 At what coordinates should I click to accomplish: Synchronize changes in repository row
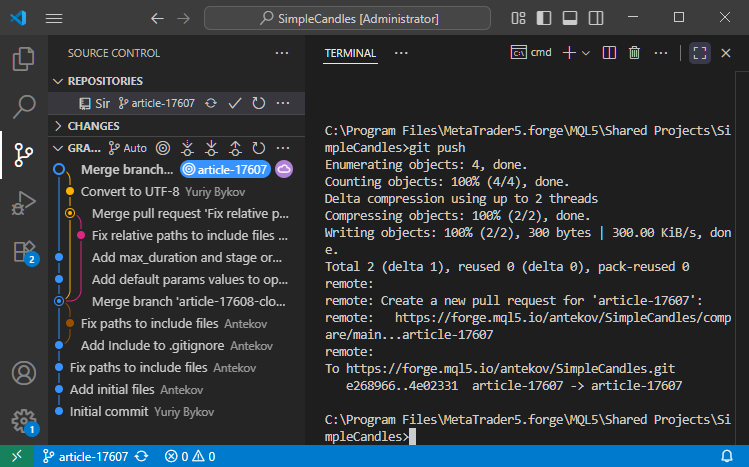coord(211,103)
